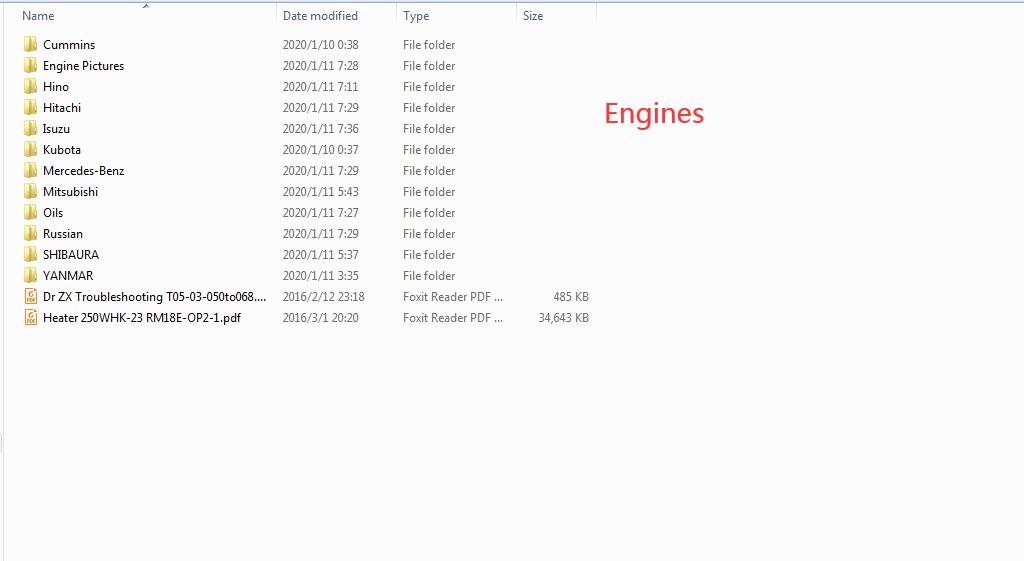
Task: Click the 2020/1/11 5:37 date for SHIBAURA
Action: (321, 254)
